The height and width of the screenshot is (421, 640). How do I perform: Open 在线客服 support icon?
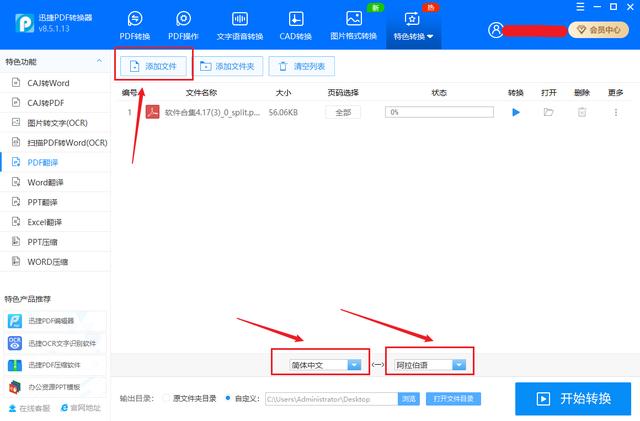(10, 408)
